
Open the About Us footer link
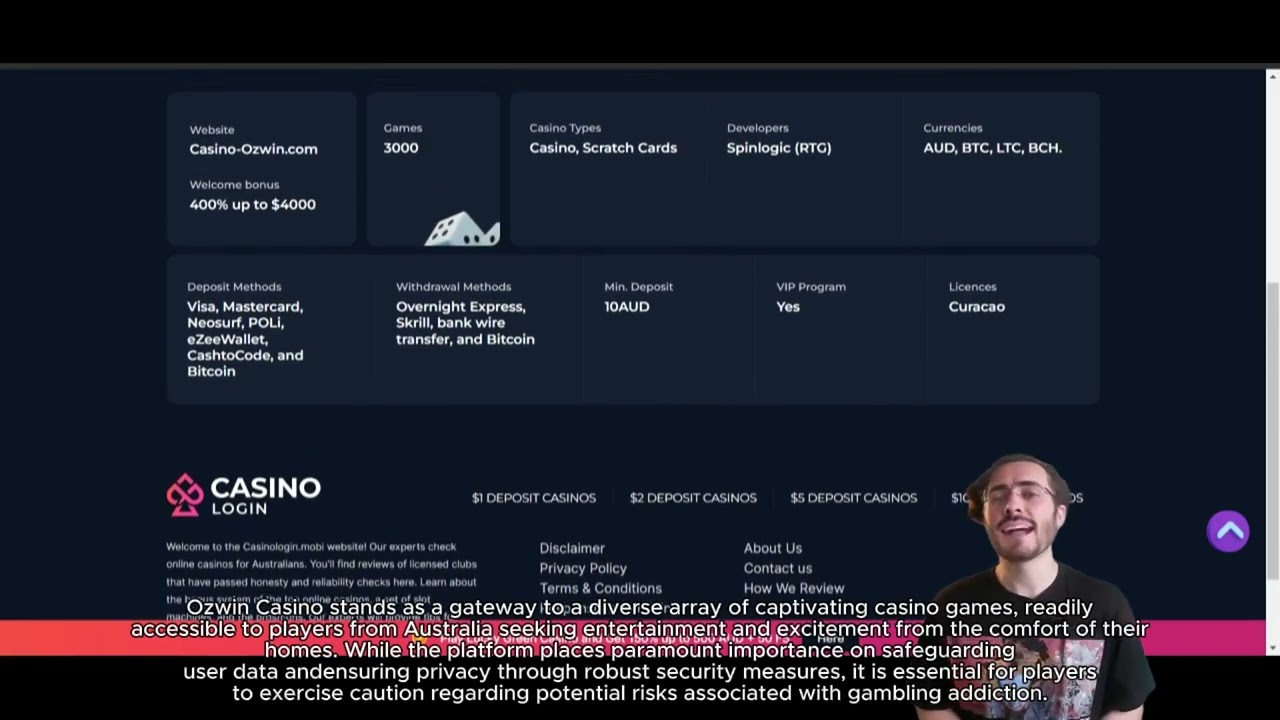(x=773, y=548)
